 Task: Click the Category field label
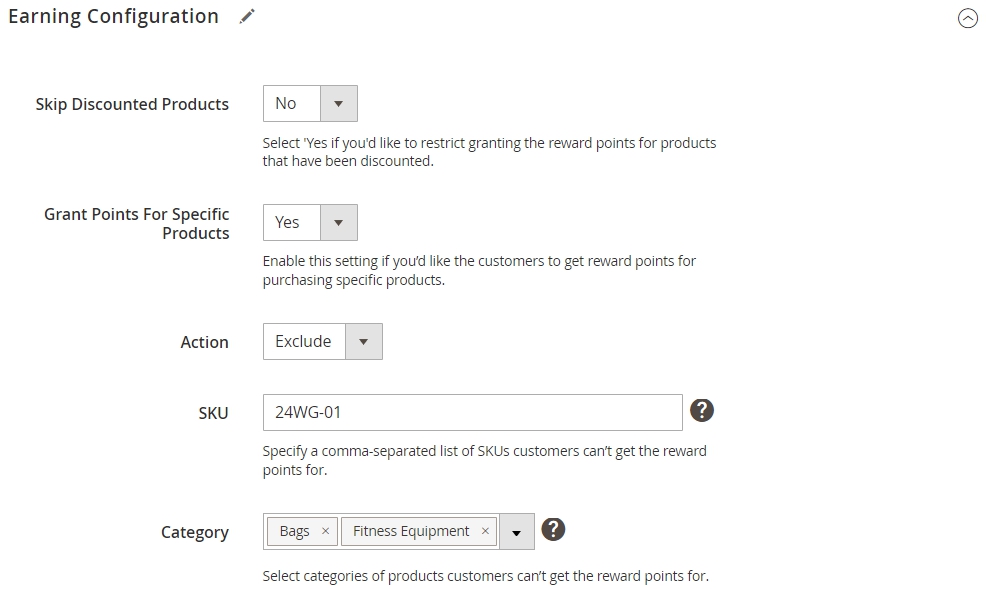195,532
